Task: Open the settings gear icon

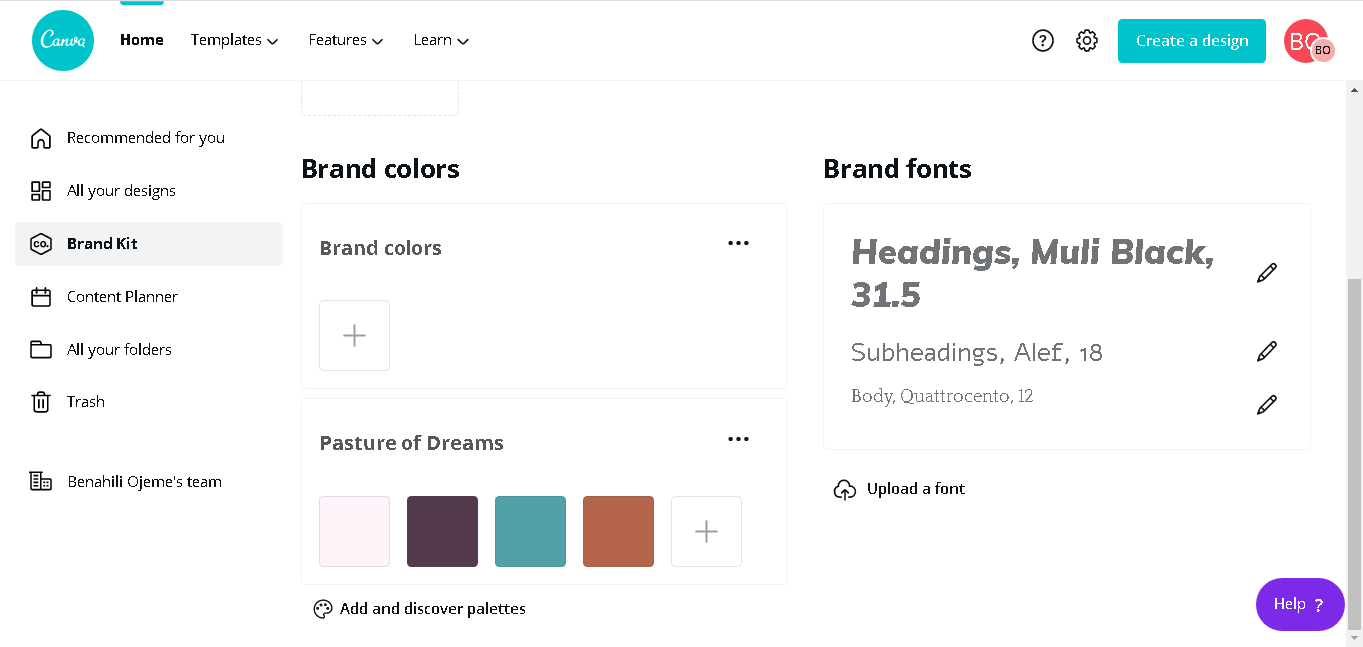Action: (1087, 41)
